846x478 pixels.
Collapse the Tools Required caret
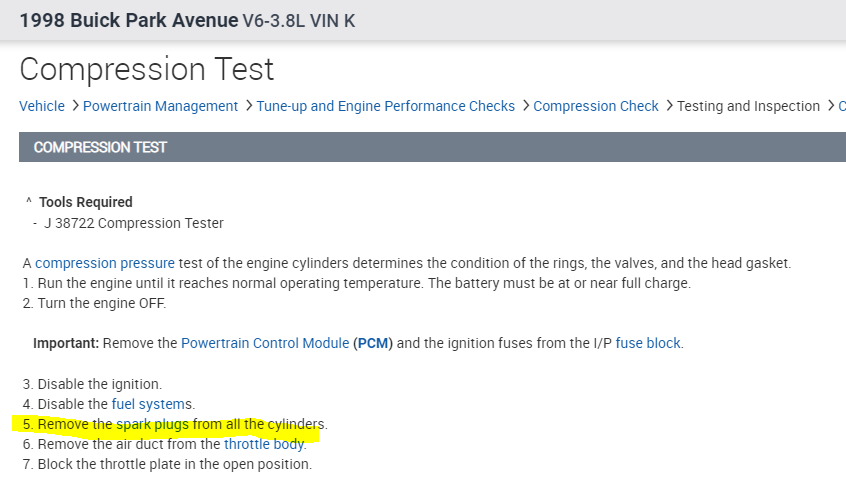pos(29,203)
